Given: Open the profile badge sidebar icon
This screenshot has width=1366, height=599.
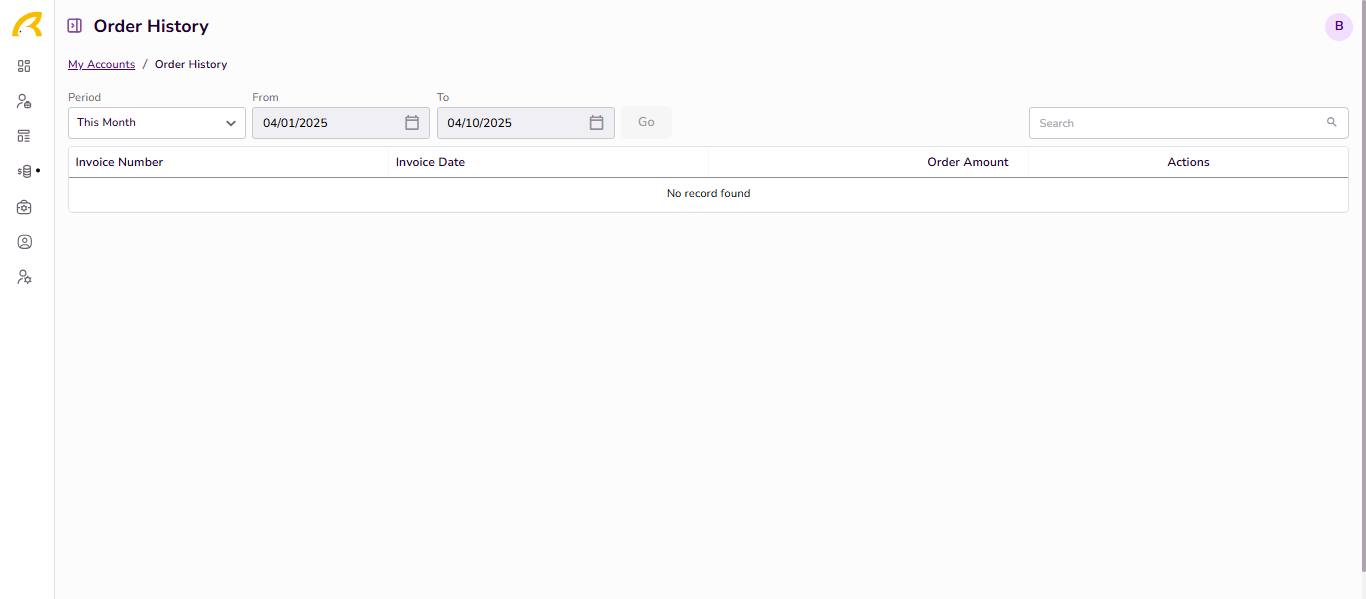Looking at the screenshot, I should (x=24, y=242).
